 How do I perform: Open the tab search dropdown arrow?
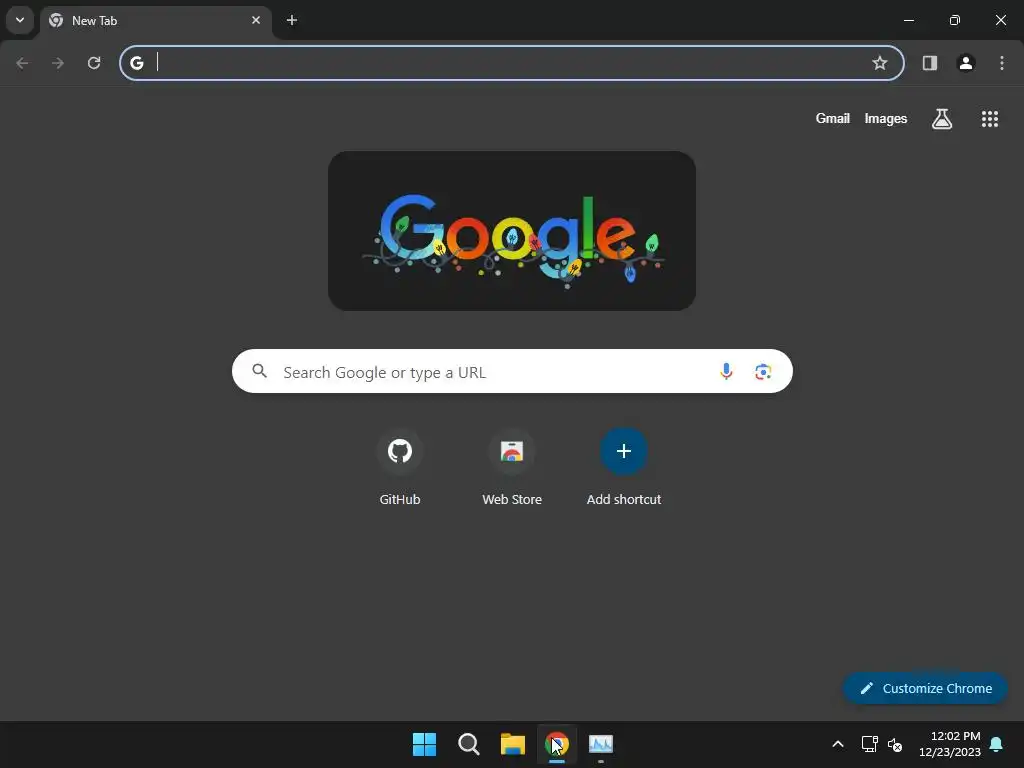pos(20,20)
